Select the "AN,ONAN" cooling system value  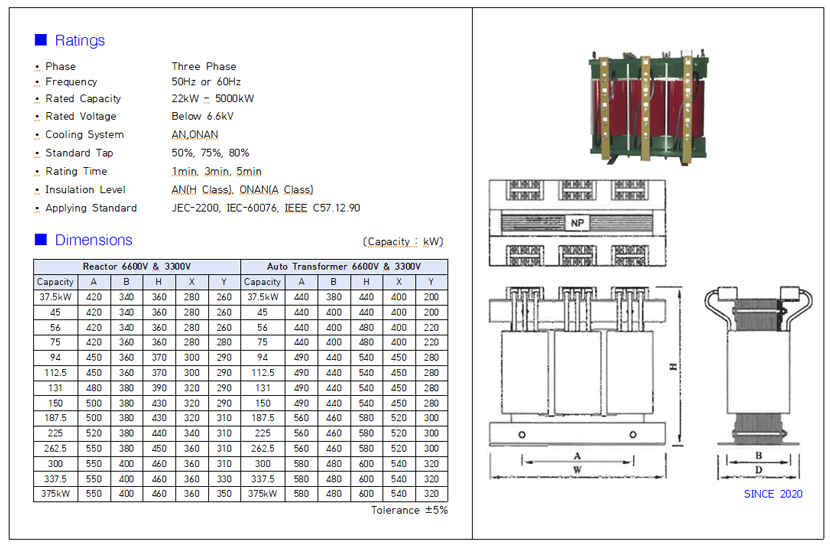tap(195, 134)
